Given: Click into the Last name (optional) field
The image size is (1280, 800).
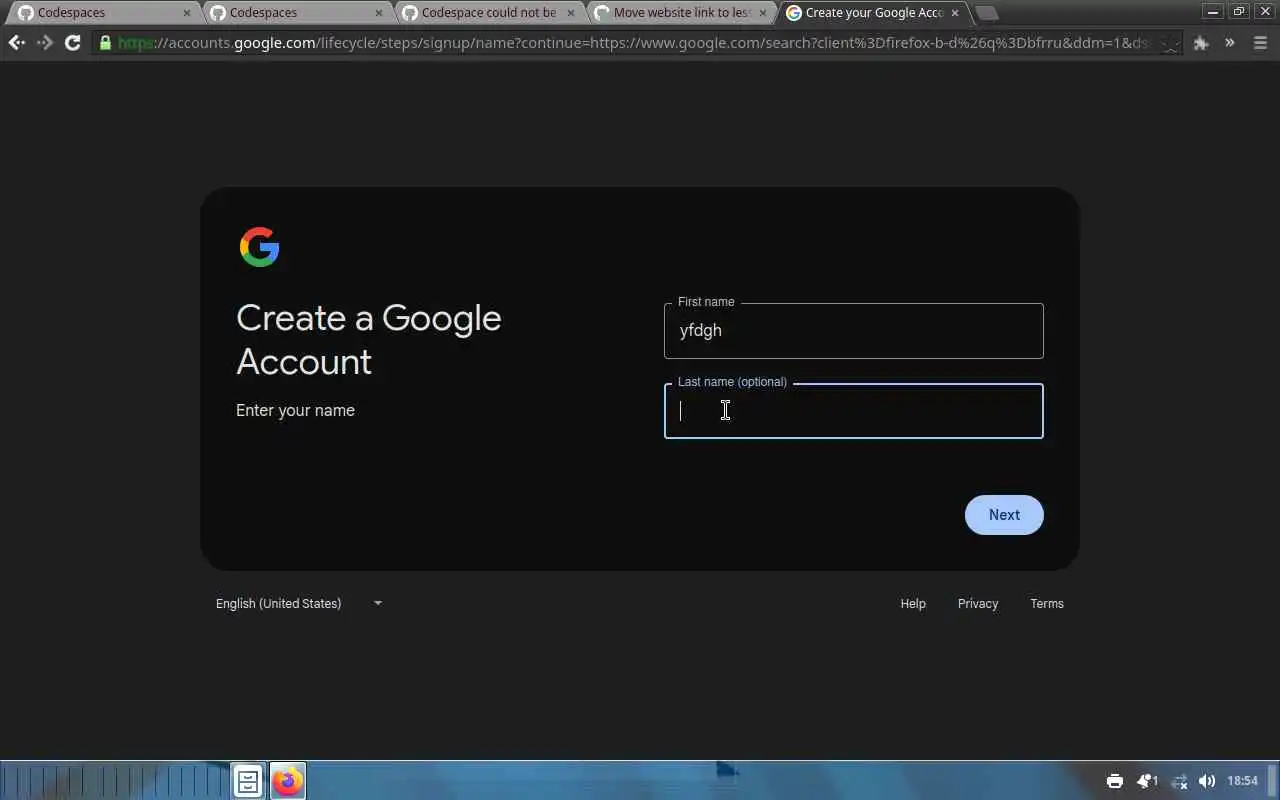Looking at the screenshot, I should click(x=853, y=411).
